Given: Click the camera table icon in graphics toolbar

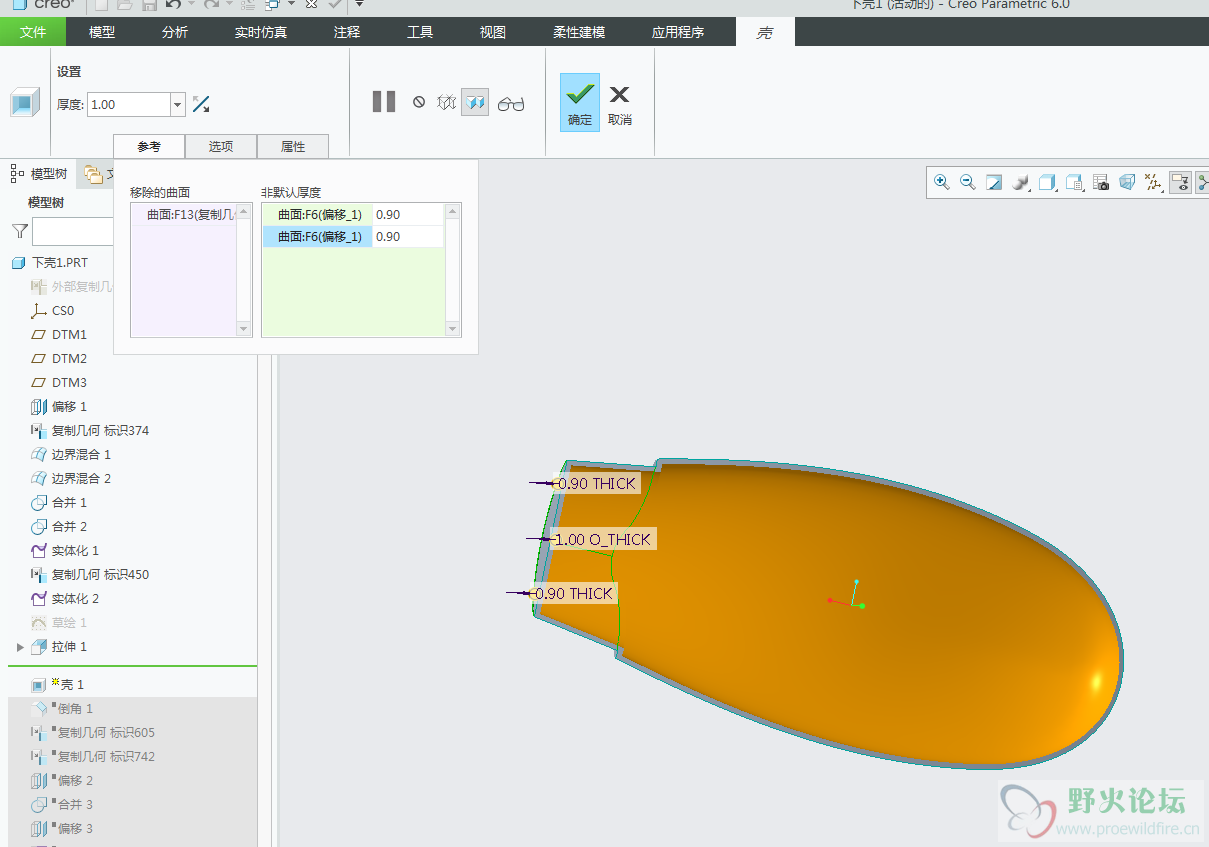Looking at the screenshot, I should [1101, 182].
